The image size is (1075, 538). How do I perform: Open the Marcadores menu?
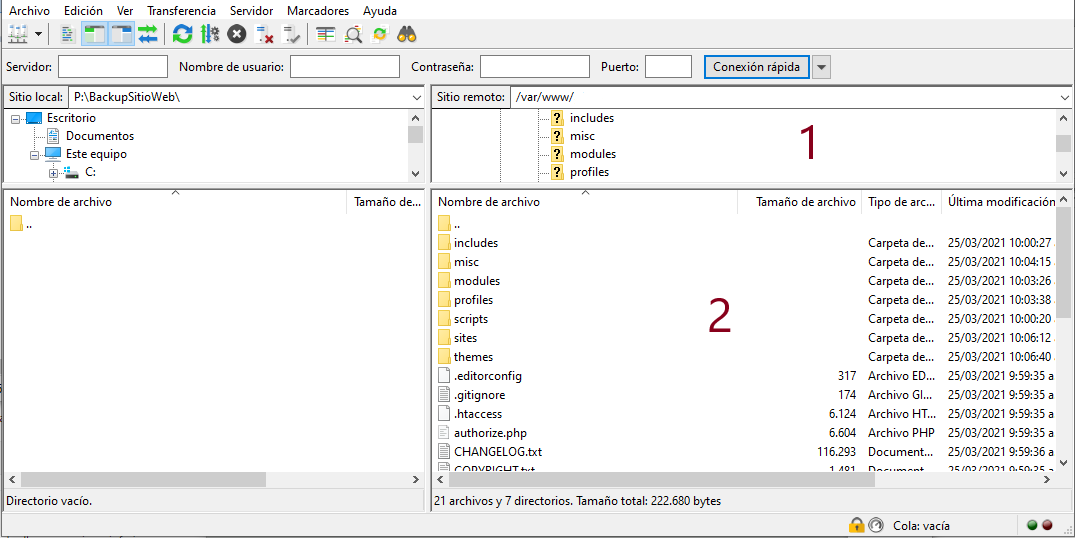318,11
